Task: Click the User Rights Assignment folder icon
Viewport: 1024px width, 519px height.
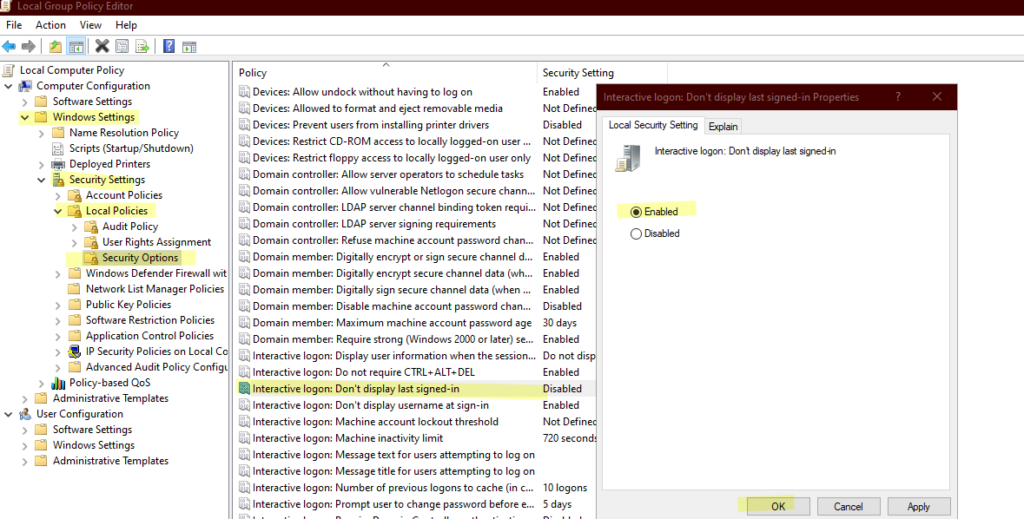Action: 91,242
